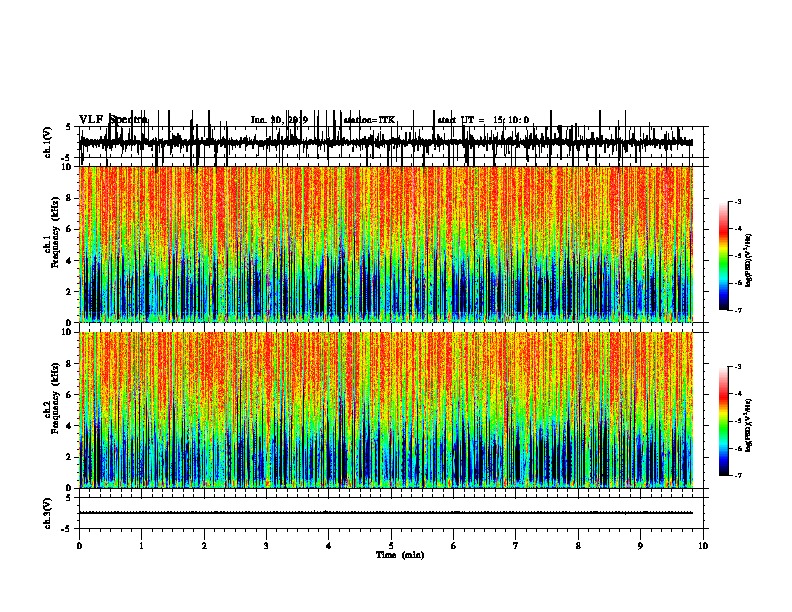The image size is (792, 612).
Task: Click the "8" kHz tick on ch.1 spectrogram
Action: tap(70, 198)
